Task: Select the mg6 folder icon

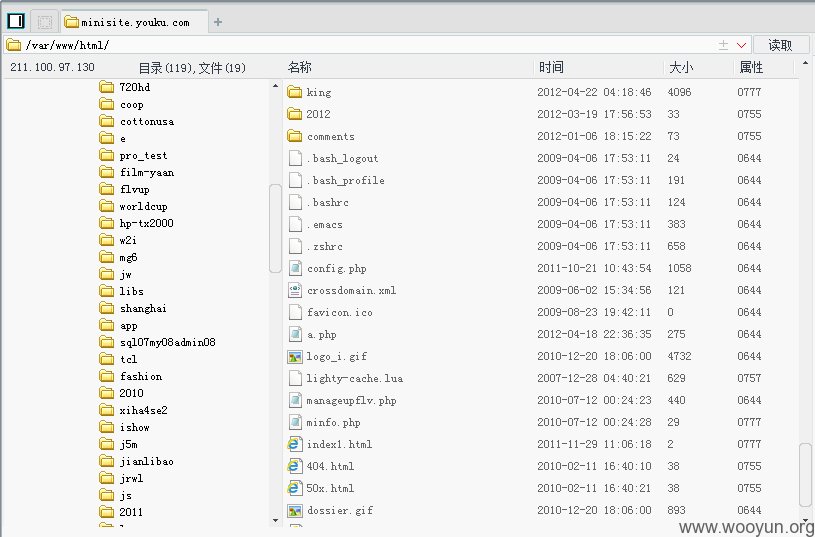Action: point(107,257)
